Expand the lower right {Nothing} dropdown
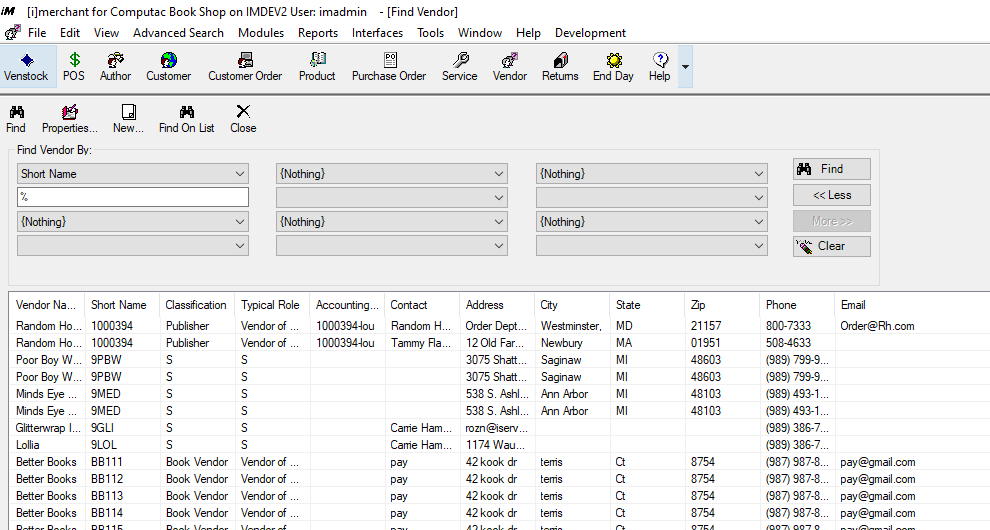Viewport: 990px width, 530px height. 759,222
